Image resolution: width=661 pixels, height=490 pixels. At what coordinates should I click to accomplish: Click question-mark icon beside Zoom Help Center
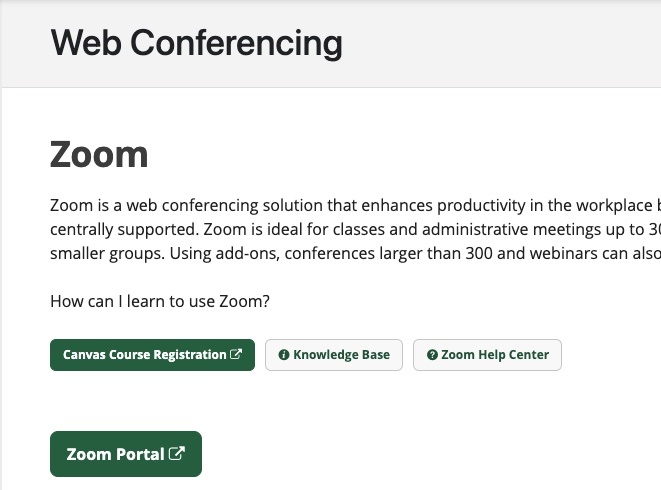click(432, 355)
